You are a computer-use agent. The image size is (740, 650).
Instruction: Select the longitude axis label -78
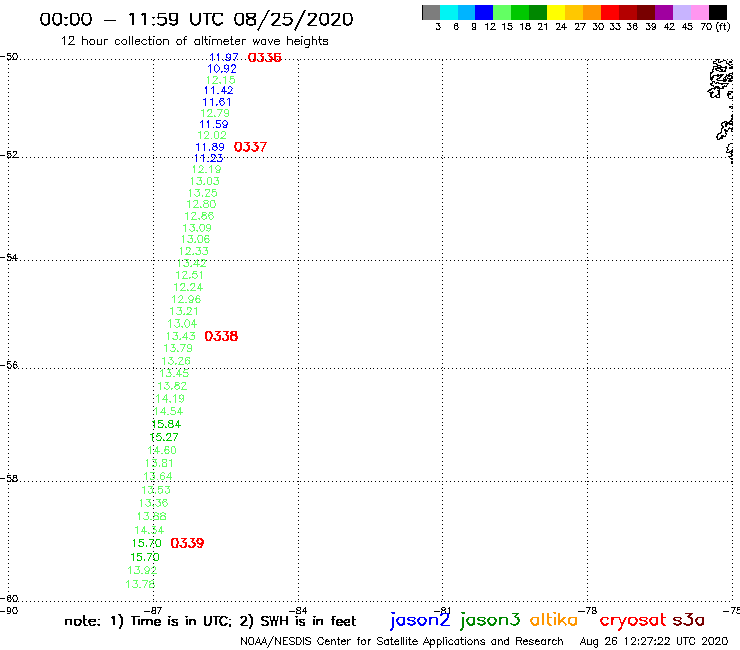(x=588, y=610)
